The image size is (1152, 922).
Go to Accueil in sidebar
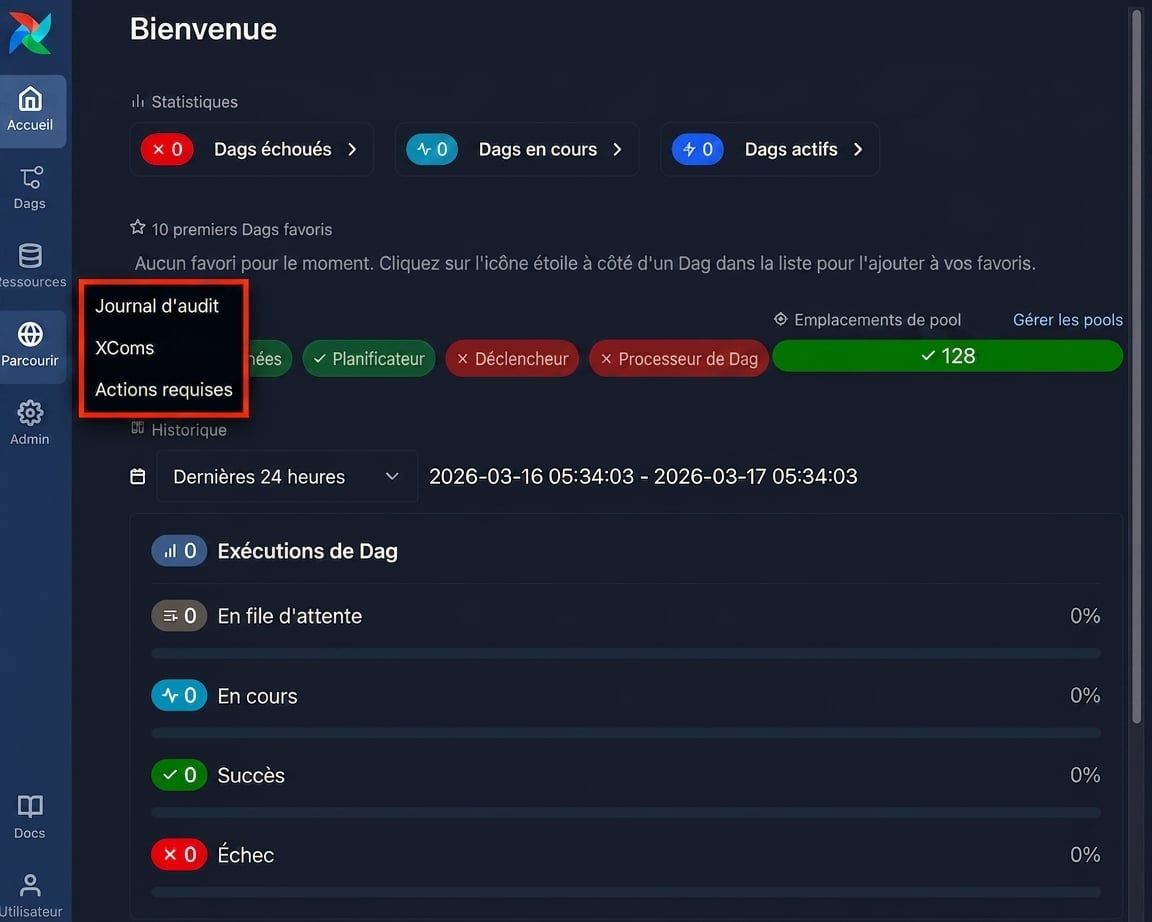30,111
